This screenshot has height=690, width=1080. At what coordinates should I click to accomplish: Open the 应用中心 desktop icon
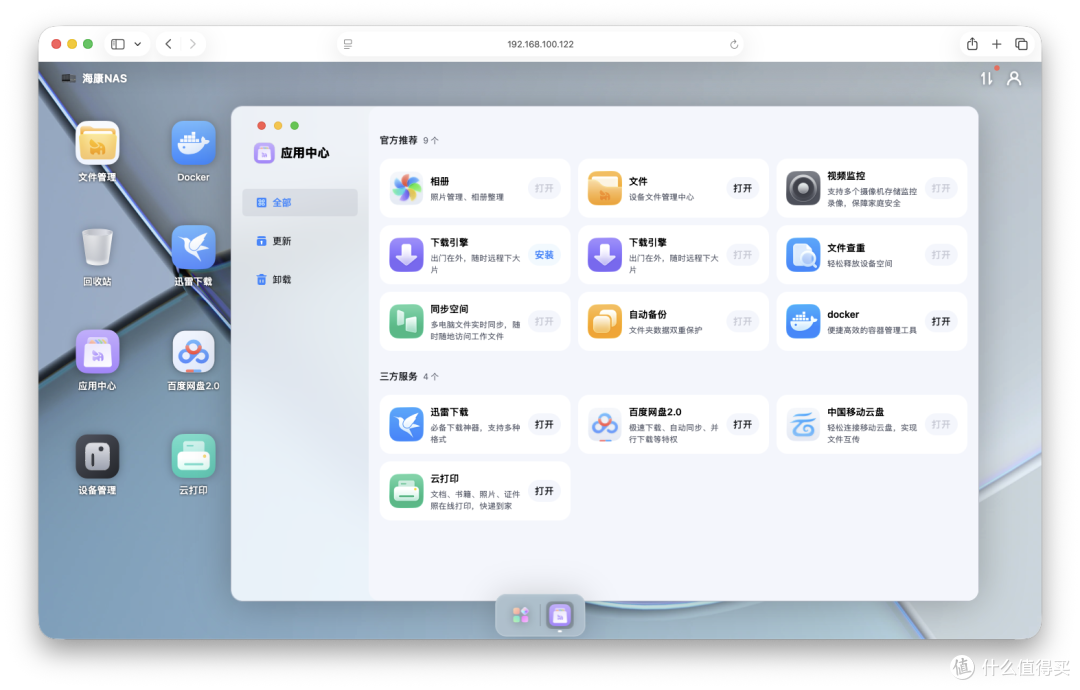(97, 352)
